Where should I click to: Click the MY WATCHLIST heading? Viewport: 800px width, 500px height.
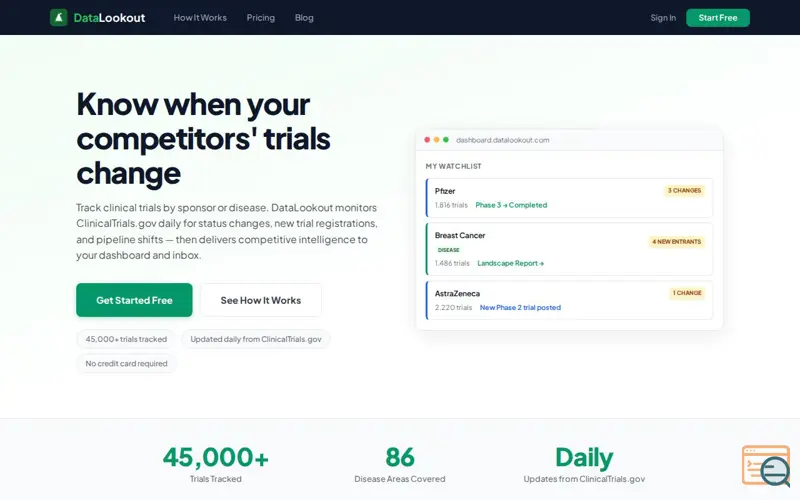pos(454,166)
